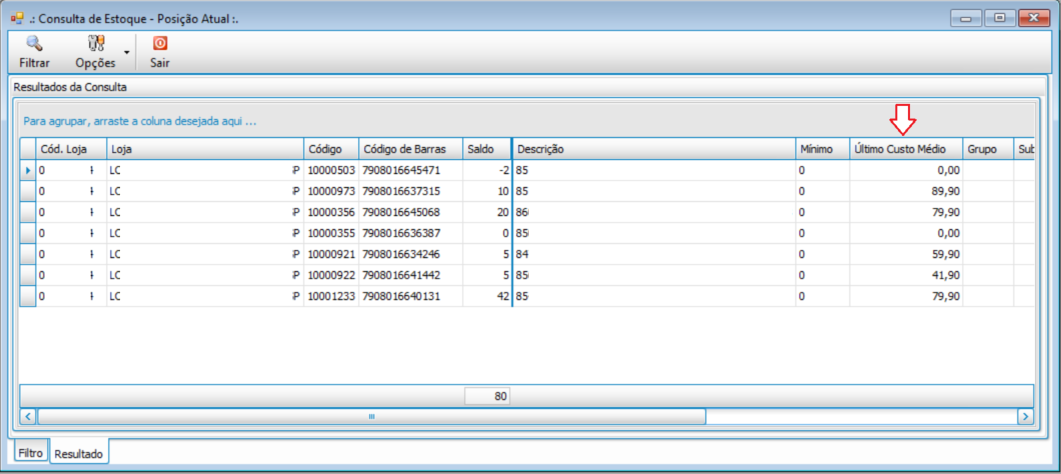Sort by Saldo column header

point(487,149)
